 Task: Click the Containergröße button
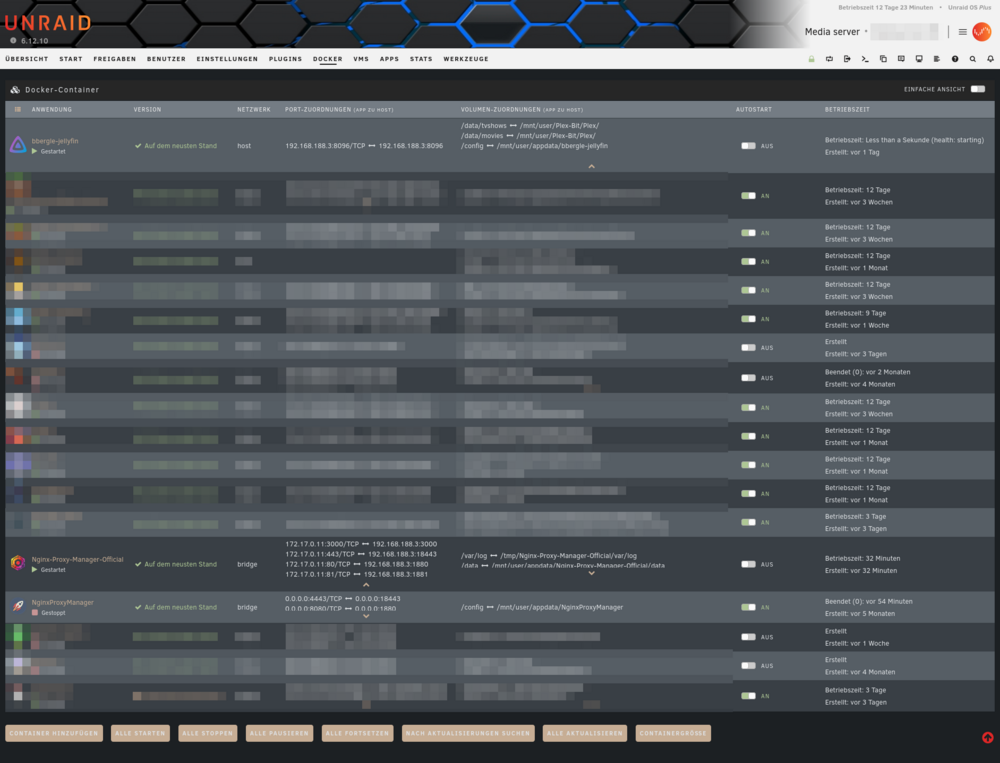tap(673, 733)
